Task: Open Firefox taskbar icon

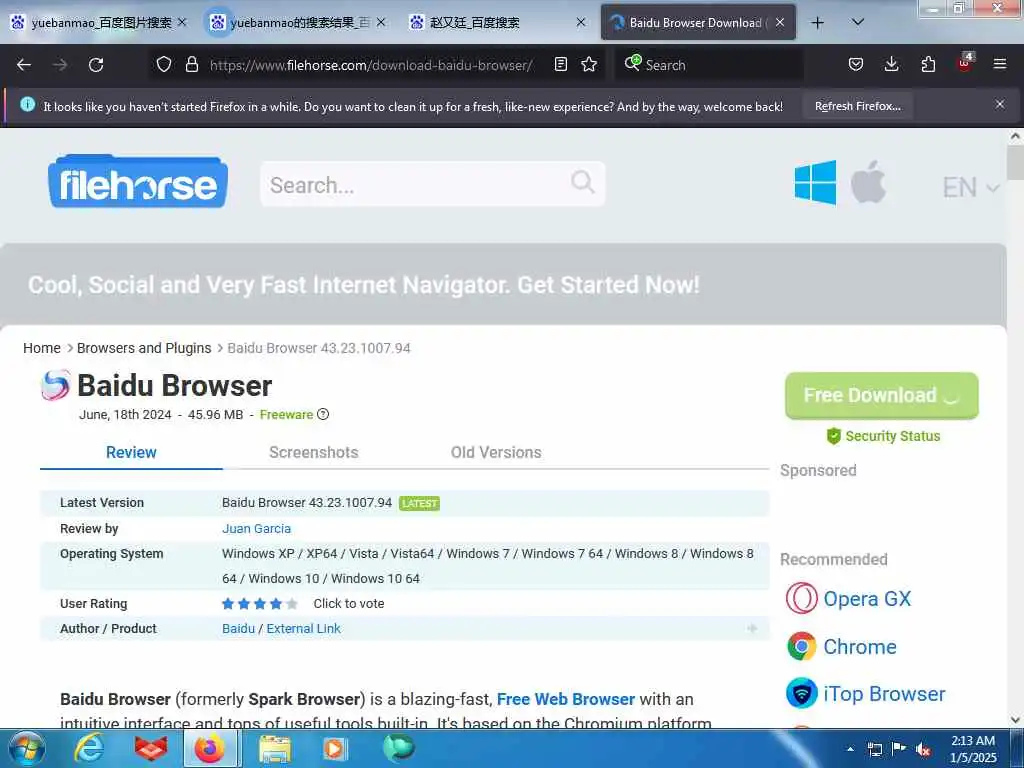Action: pyautogui.click(x=210, y=748)
